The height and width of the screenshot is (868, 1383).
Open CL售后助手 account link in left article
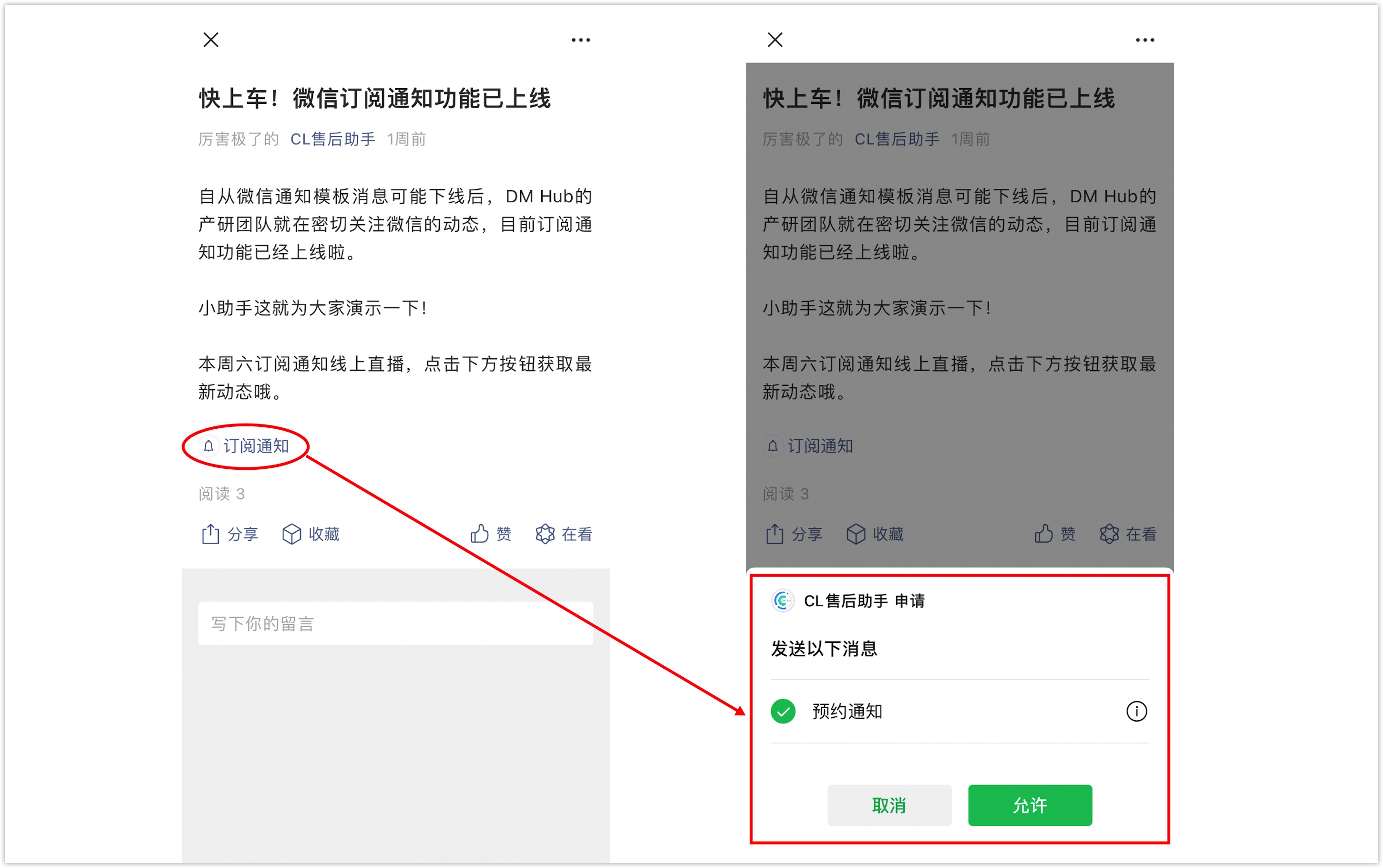click(333, 139)
